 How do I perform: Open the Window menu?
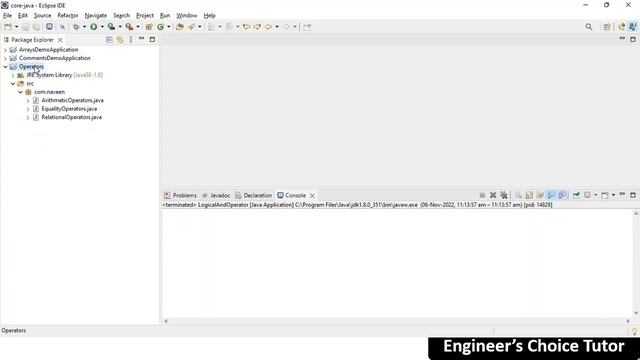point(187,16)
